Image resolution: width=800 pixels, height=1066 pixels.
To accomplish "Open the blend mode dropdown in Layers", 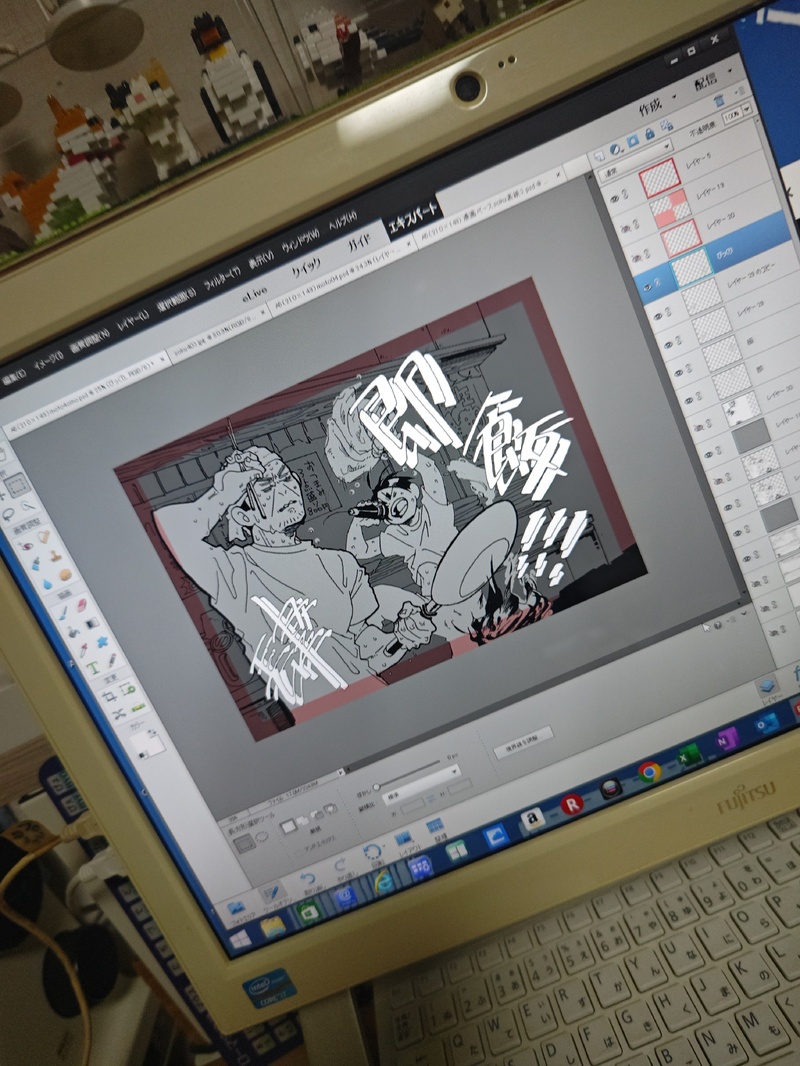I will (x=636, y=158).
